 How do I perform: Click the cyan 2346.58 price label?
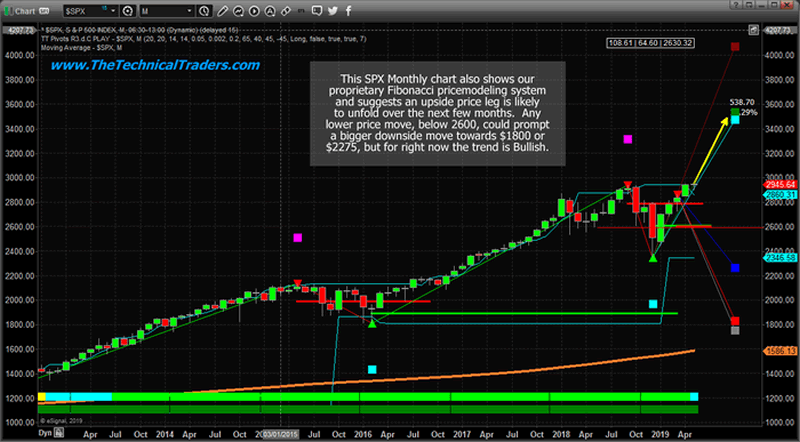click(x=780, y=258)
